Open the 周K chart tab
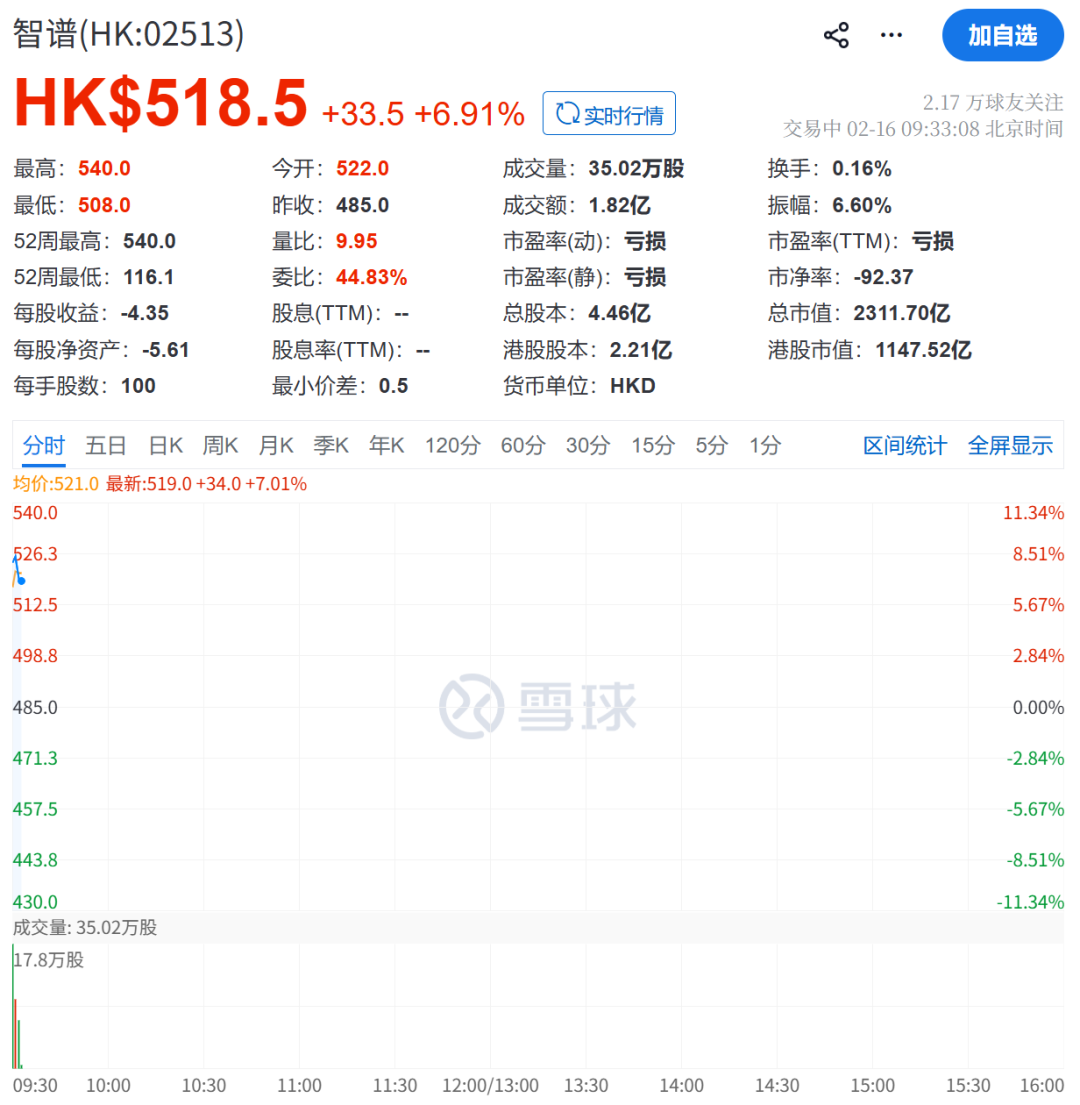Viewport: 1080px width, 1105px height. coord(221,446)
